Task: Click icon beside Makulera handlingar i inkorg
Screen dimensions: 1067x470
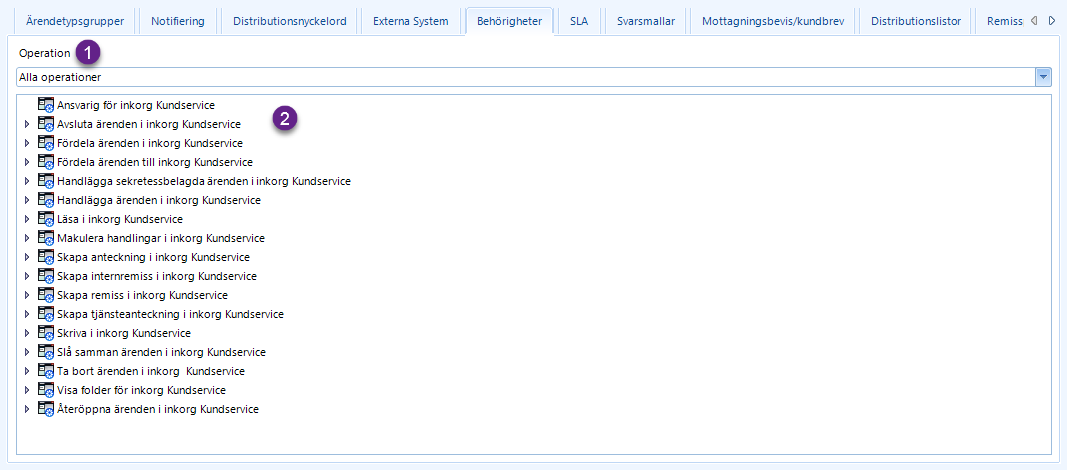Action: tap(46, 239)
